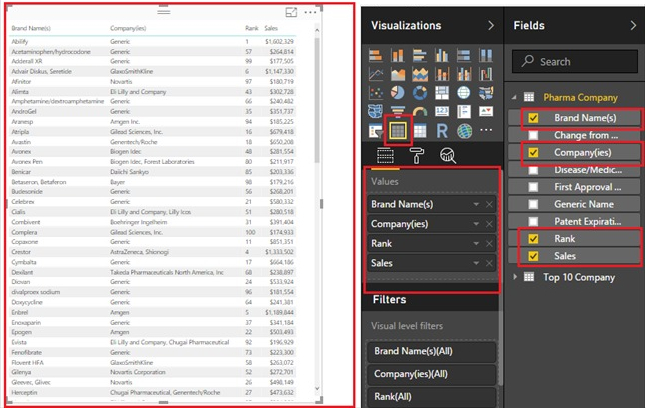Viewport: 646px width, 408px height.
Task: Select the Card (123) visualization
Action: pos(442,112)
